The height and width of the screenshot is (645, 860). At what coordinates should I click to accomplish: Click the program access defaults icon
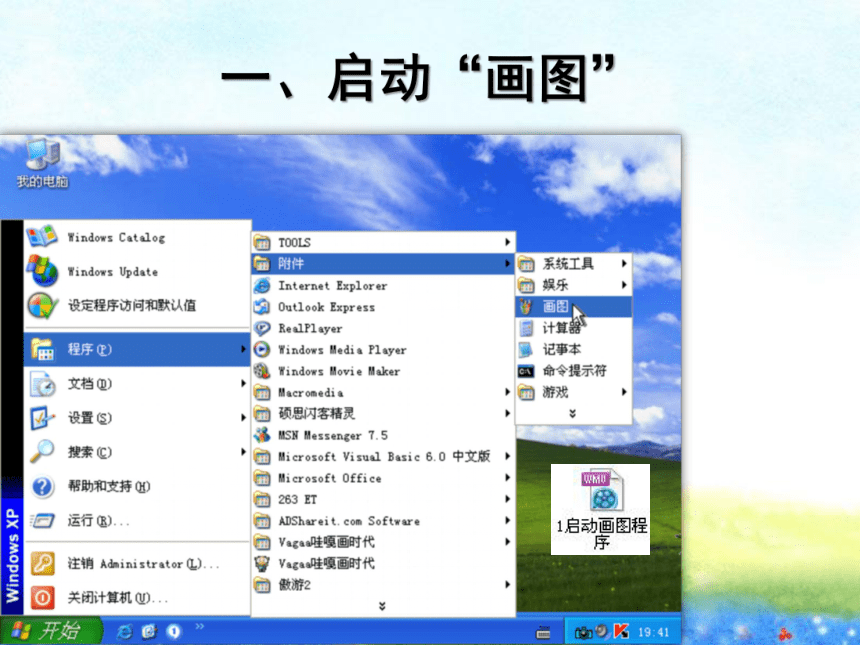42,305
